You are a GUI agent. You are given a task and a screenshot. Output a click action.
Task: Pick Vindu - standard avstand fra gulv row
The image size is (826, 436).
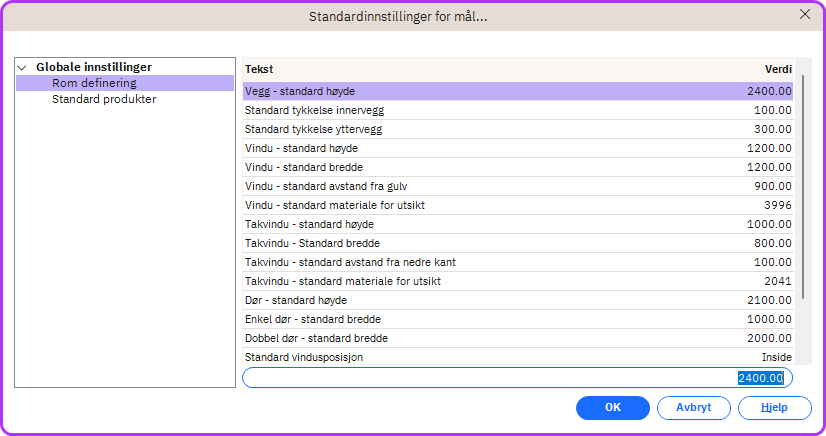click(x=518, y=186)
